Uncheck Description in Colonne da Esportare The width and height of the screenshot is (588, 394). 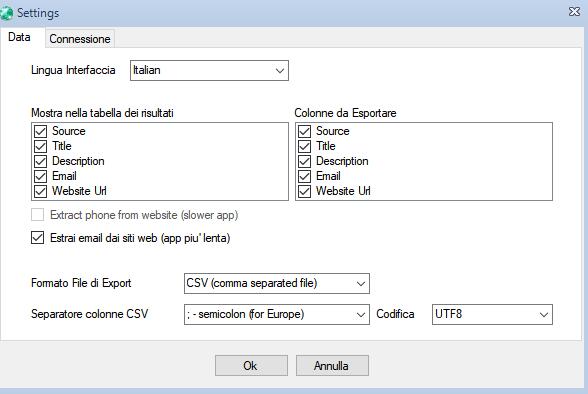304,161
